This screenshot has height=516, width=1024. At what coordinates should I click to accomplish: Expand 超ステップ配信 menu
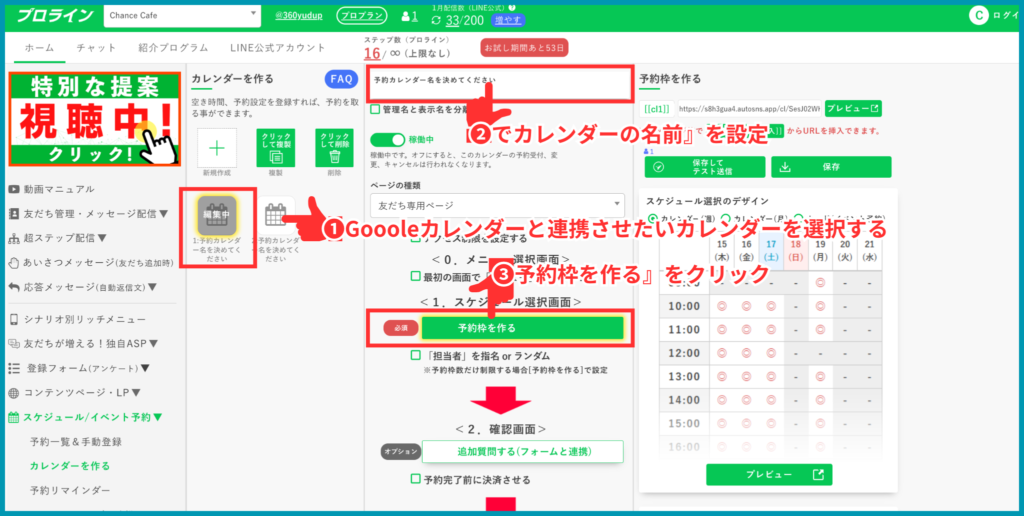pos(57,238)
